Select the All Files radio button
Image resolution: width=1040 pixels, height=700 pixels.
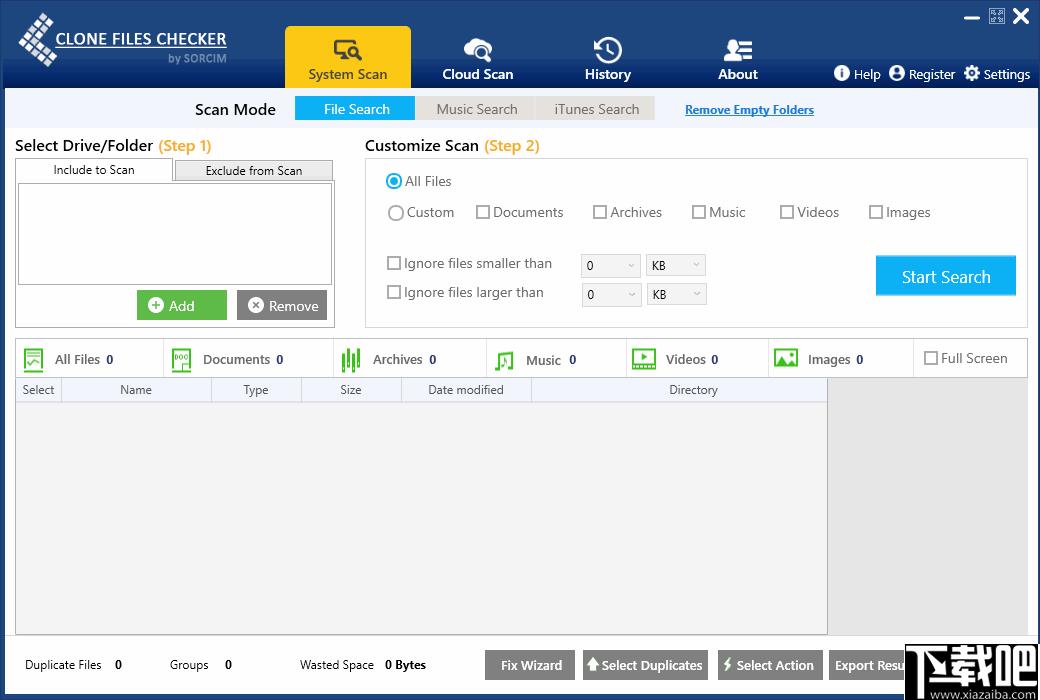click(394, 181)
